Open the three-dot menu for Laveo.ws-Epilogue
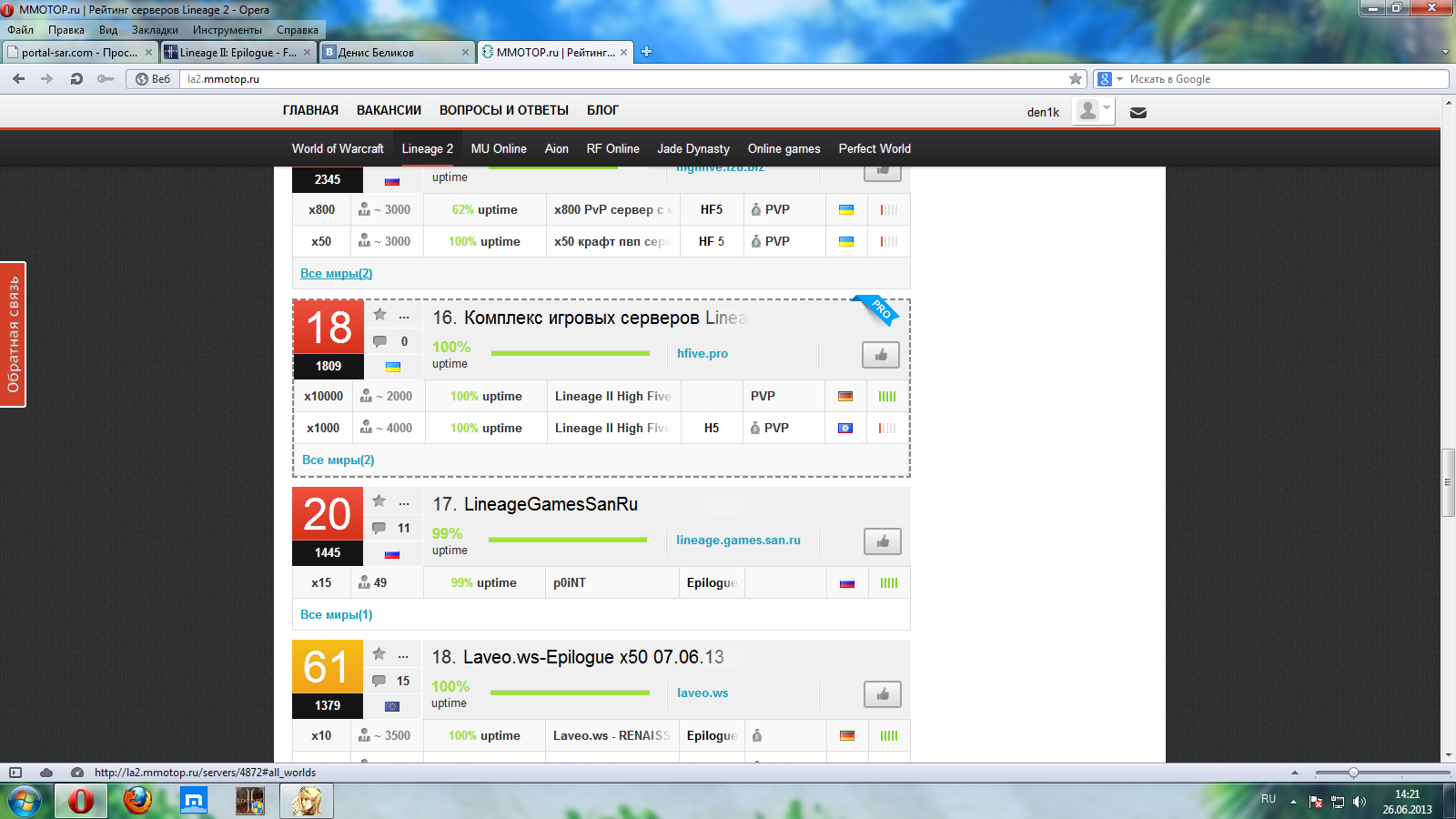The image size is (1456, 819). [404, 657]
